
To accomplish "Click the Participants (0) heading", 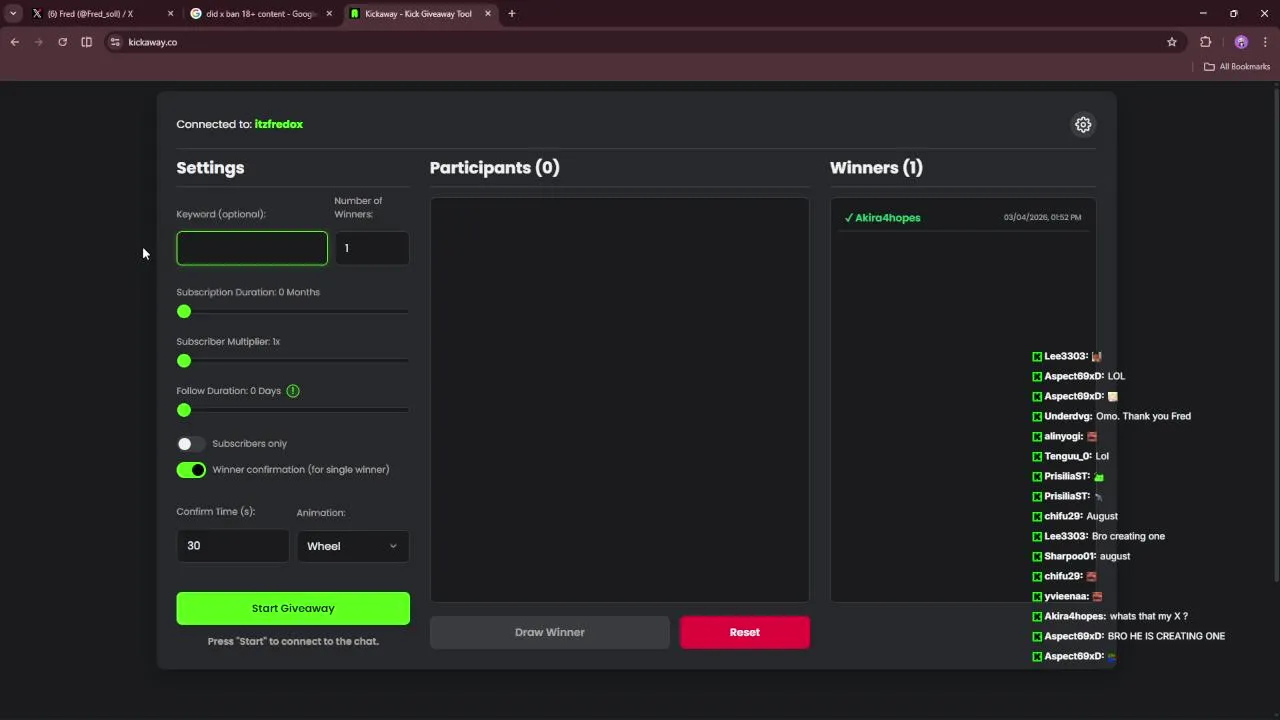I will point(495,168).
